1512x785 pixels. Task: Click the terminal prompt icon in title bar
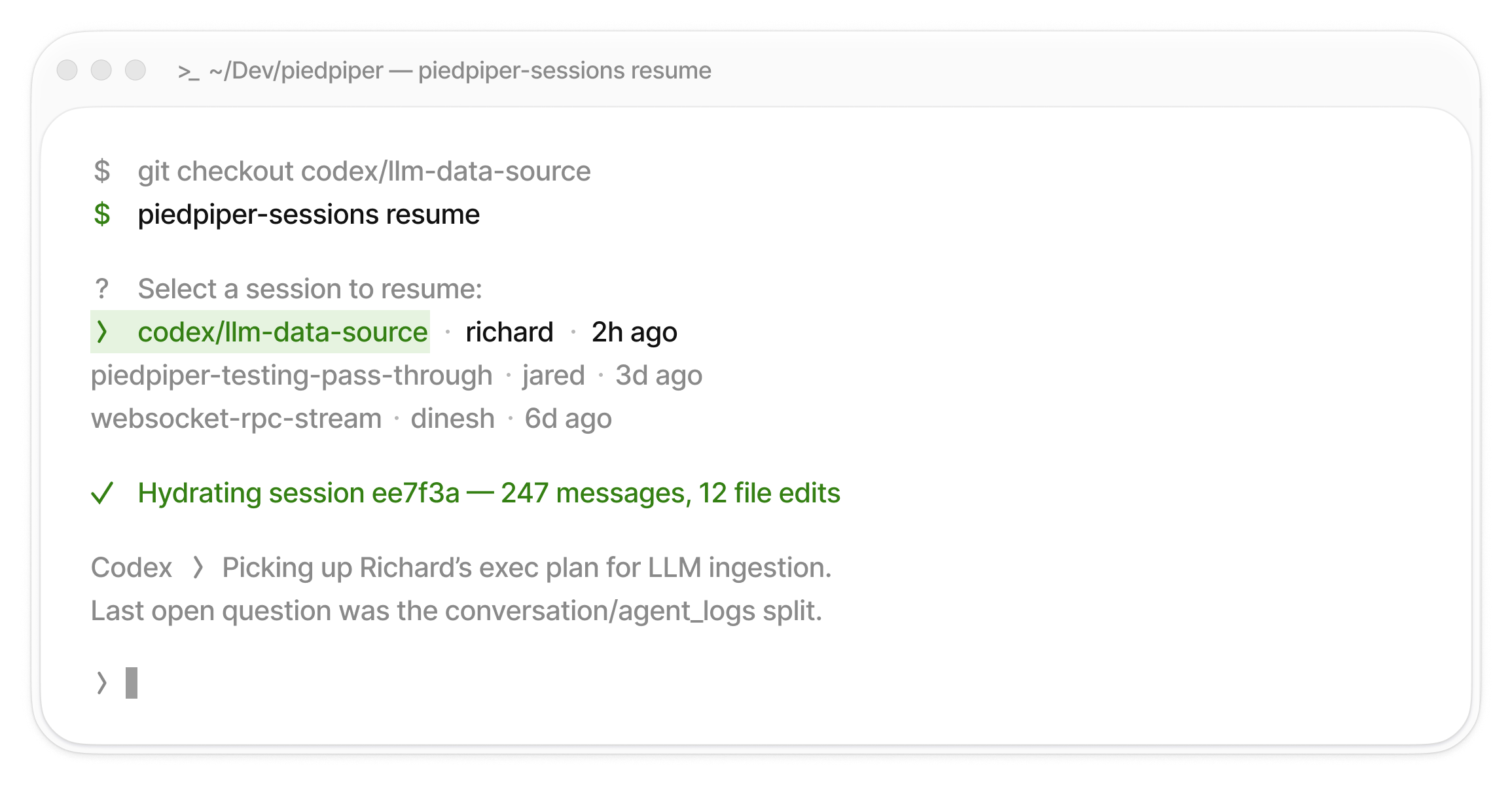click(x=189, y=71)
